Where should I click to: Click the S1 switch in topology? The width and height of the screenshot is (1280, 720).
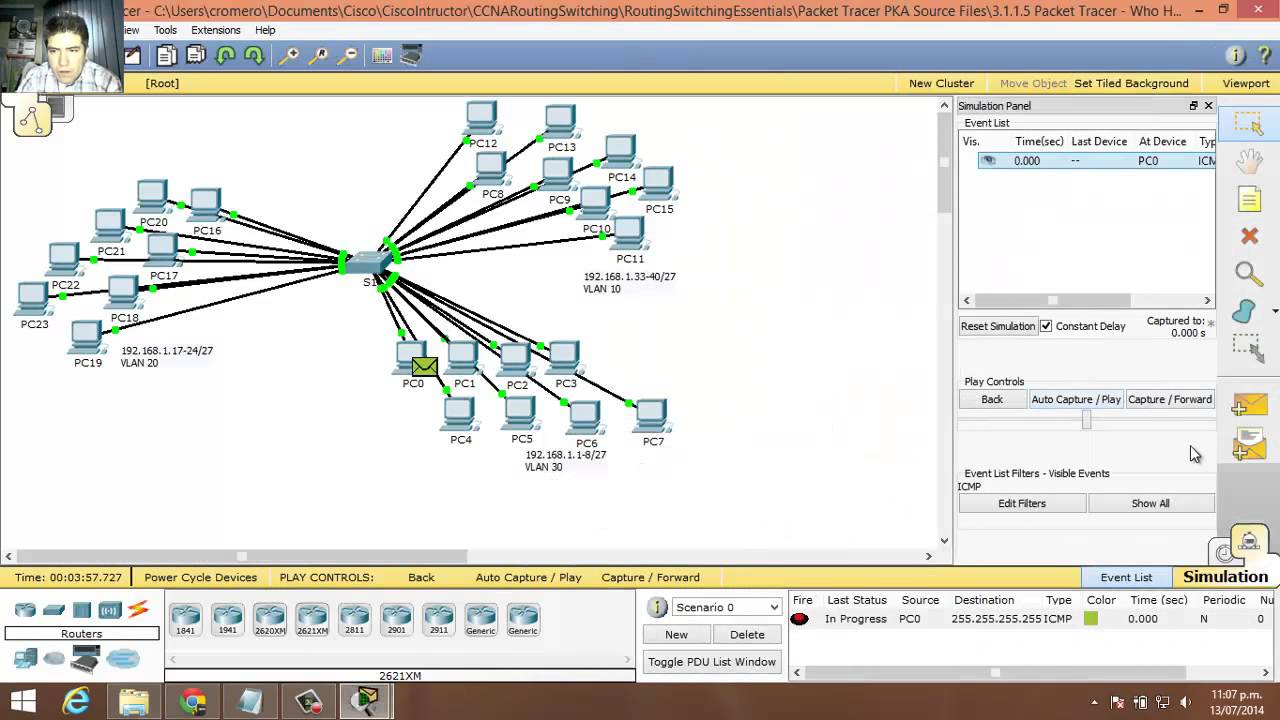point(369,263)
